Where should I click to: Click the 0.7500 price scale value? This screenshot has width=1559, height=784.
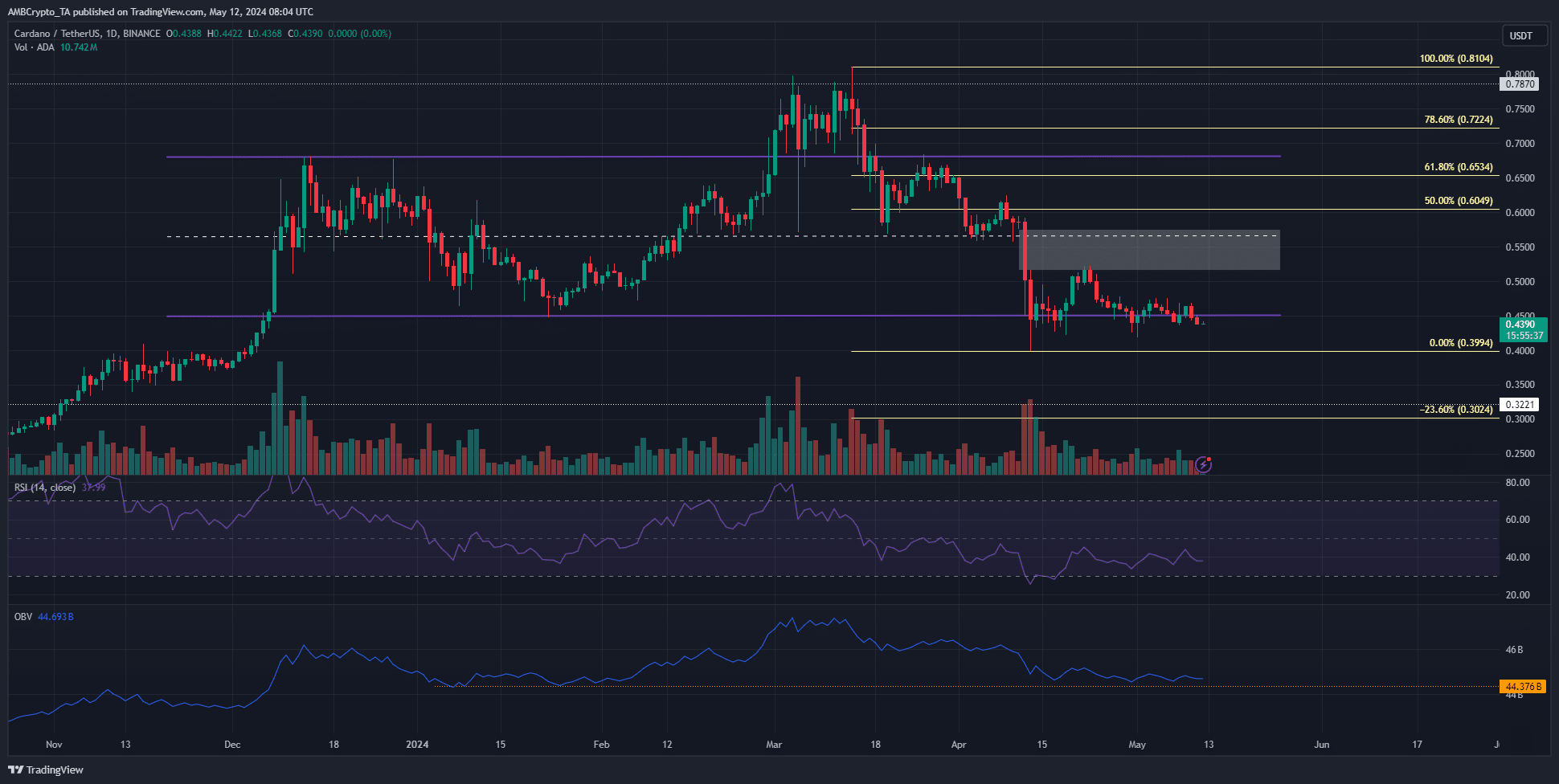pyautogui.click(x=1520, y=109)
